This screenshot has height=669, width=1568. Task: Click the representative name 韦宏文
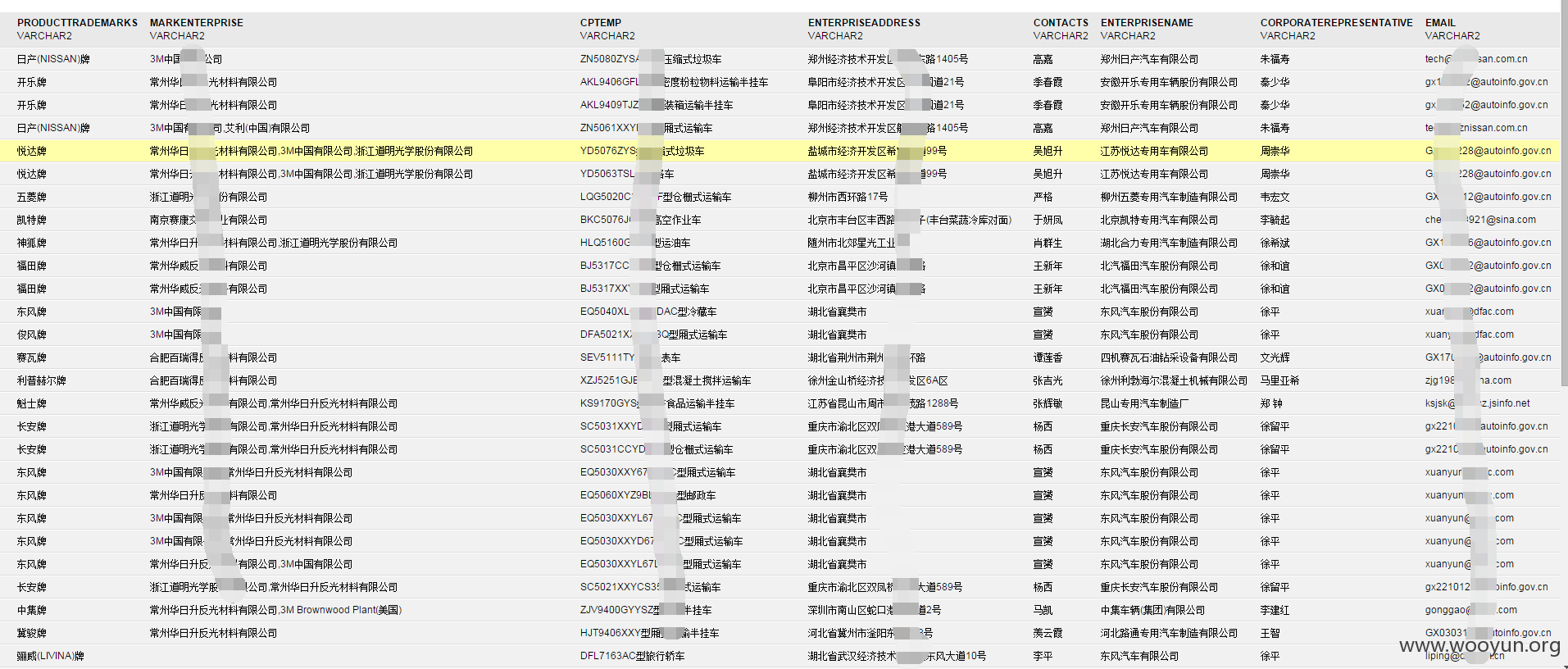(x=1275, y=197)
